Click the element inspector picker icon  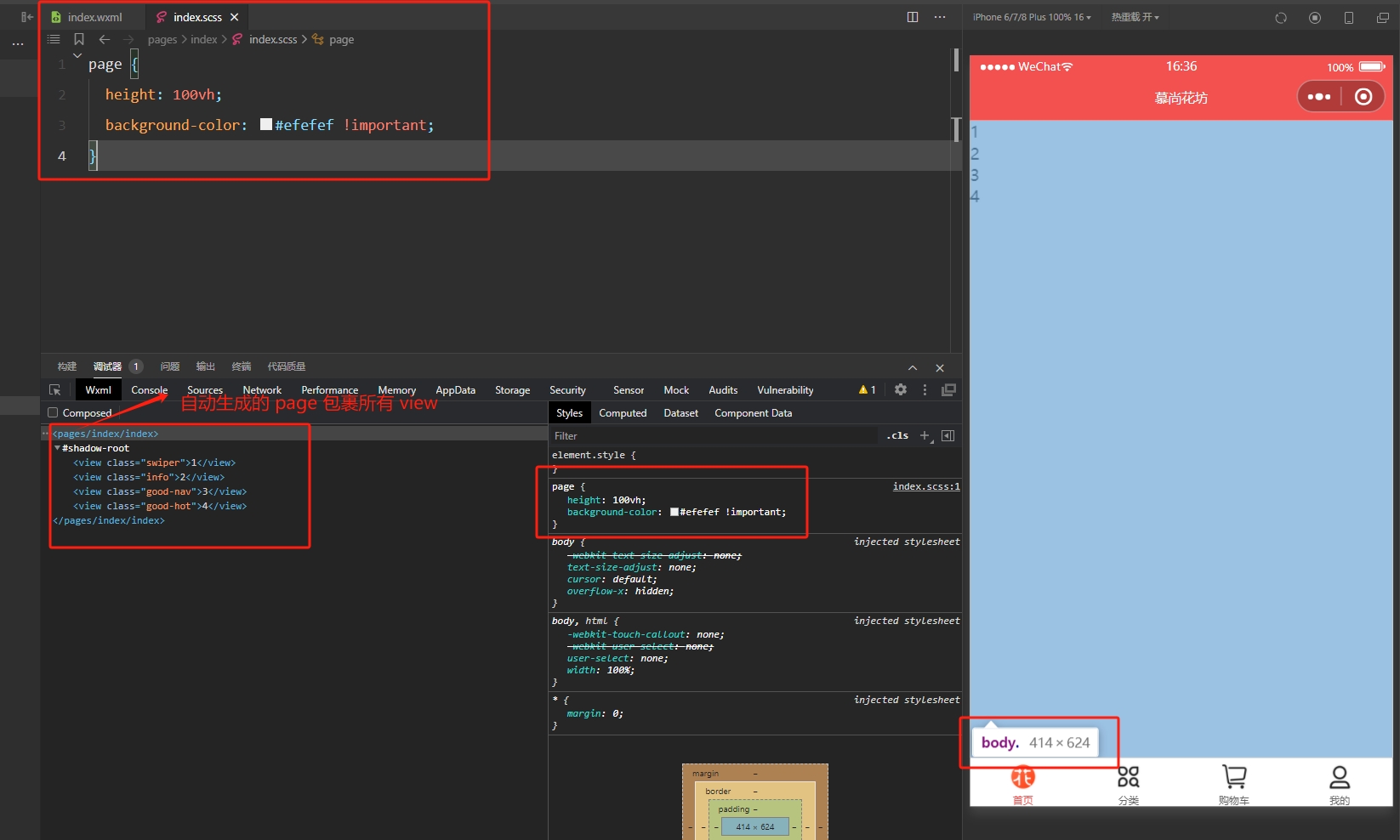coord(55,390)
